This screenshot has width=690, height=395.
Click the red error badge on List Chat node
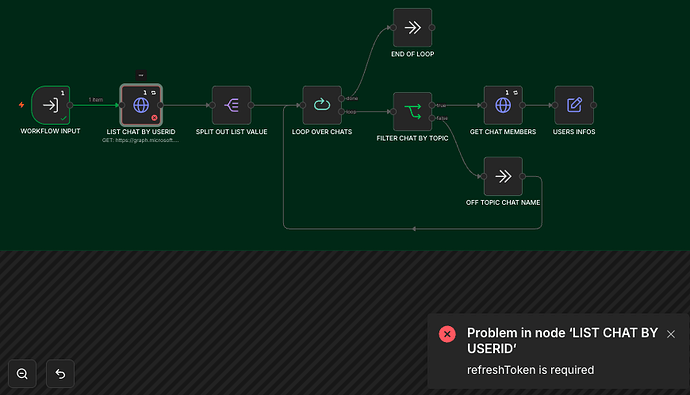point(154,117)
